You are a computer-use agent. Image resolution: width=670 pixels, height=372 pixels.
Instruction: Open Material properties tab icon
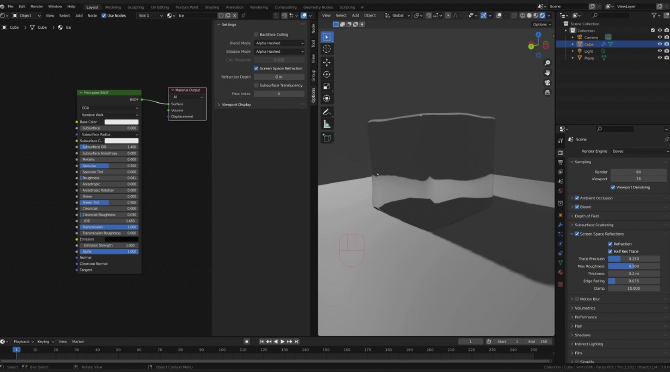(561, 272)
